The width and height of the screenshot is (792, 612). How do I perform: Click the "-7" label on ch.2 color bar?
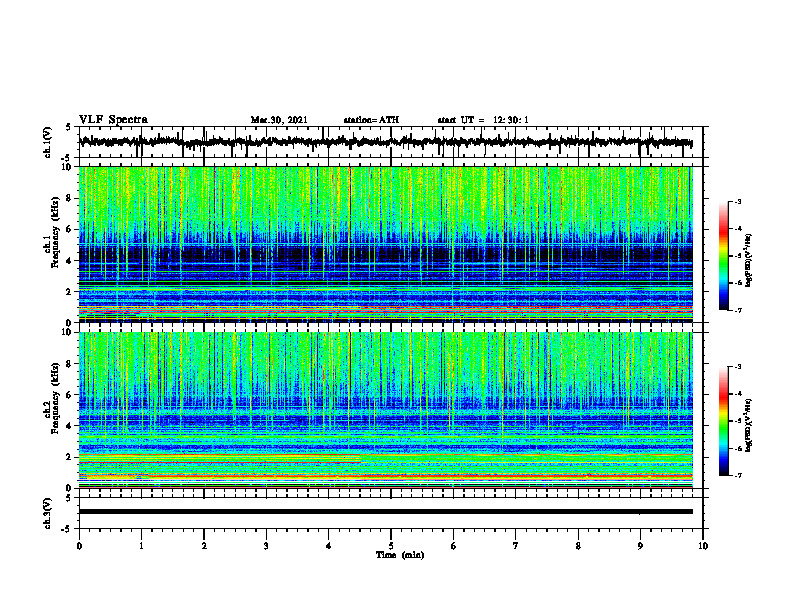[x=737, y=475]
